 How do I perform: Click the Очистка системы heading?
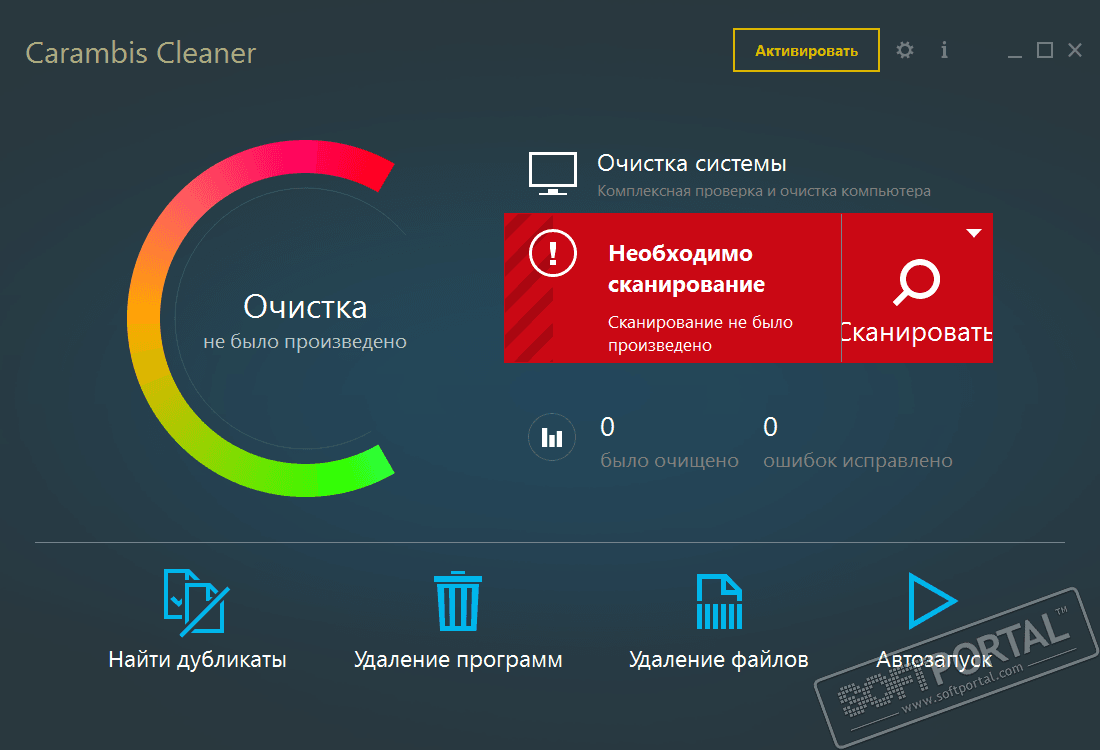[692, 163]
